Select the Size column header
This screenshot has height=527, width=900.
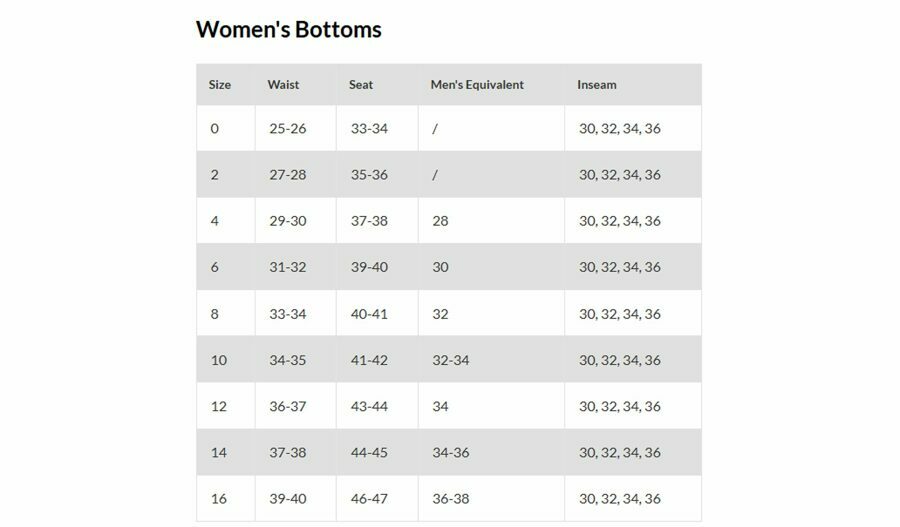coord(219,85)
